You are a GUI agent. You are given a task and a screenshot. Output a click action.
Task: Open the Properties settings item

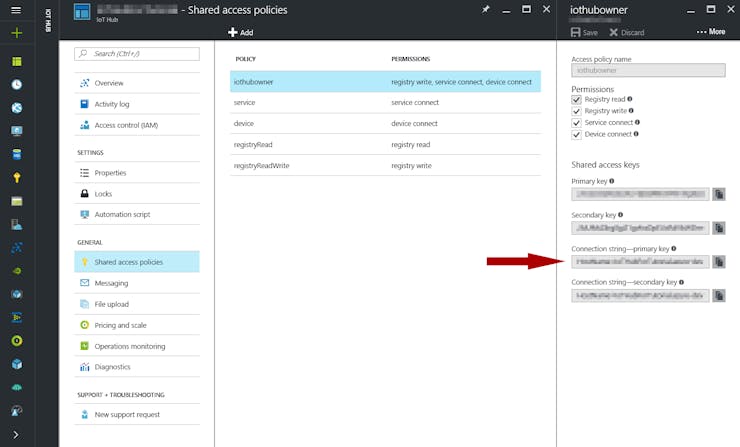point(137,173)
